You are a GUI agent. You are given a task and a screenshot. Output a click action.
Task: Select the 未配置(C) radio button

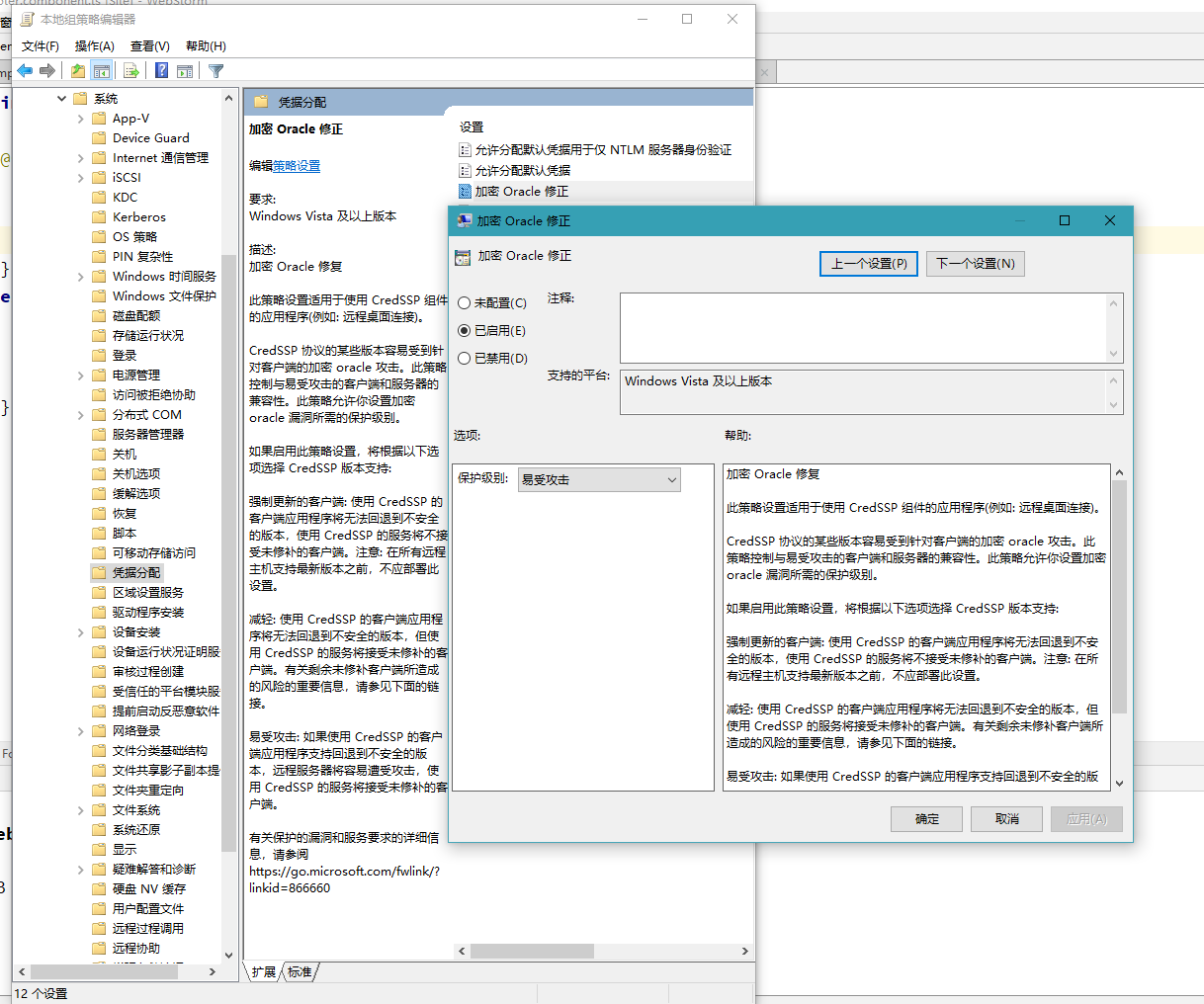[464, 303]
